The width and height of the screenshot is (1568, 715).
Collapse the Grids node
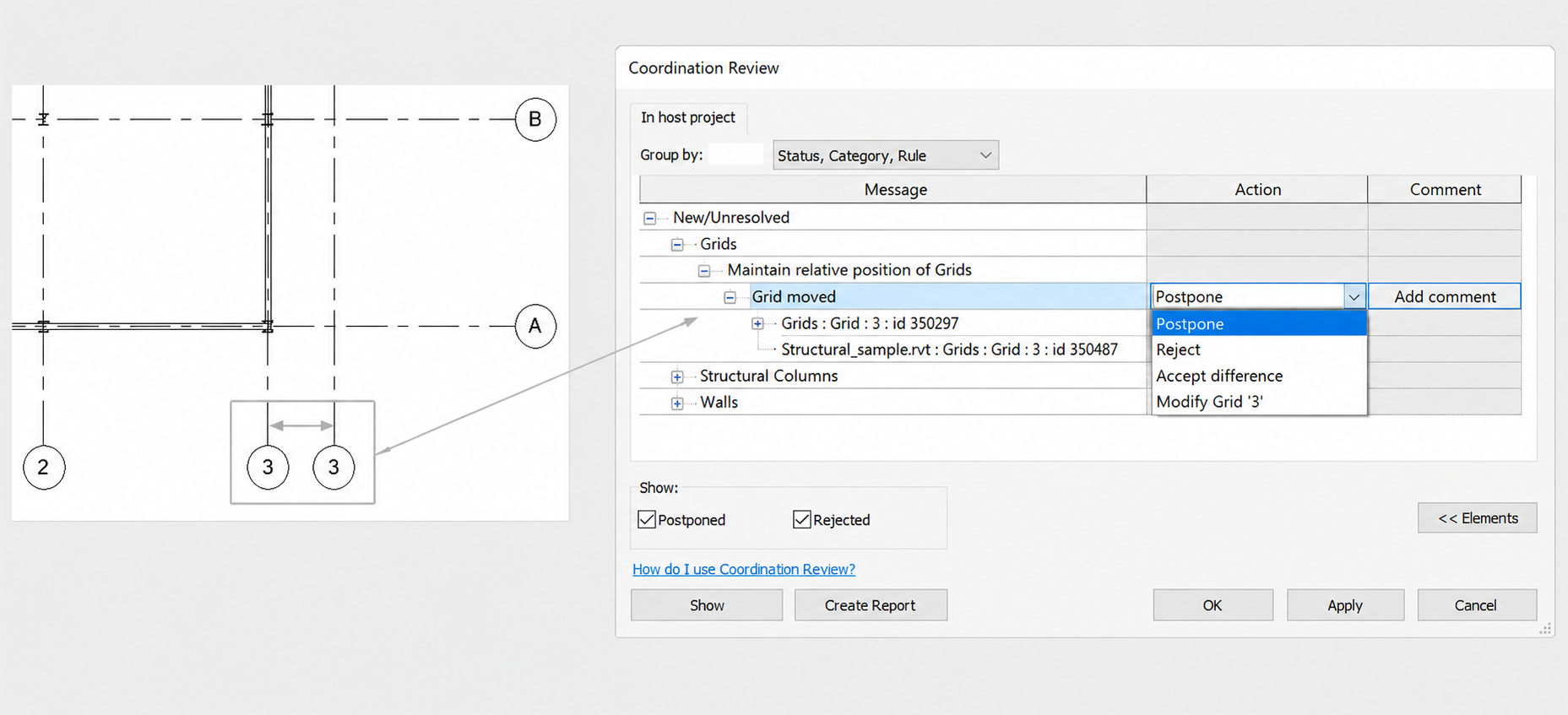(x=677, y=244)
